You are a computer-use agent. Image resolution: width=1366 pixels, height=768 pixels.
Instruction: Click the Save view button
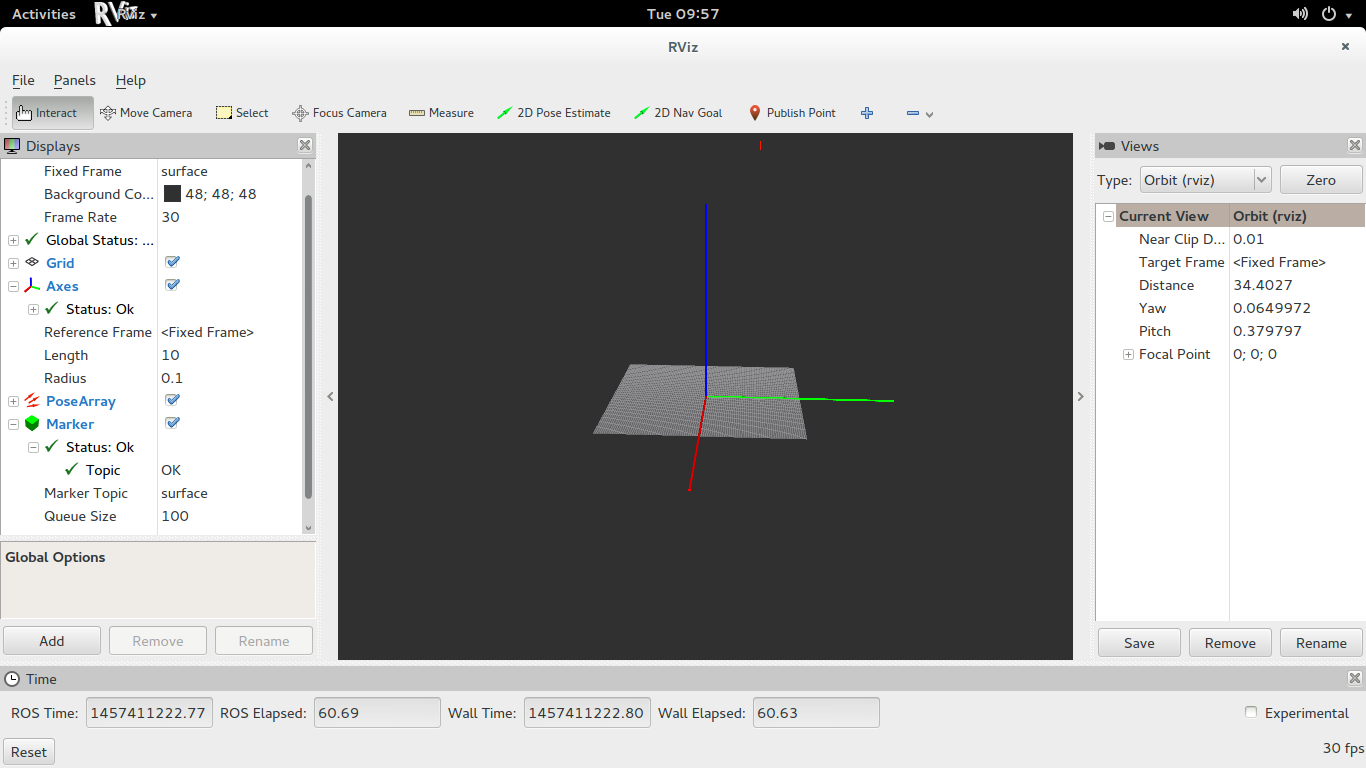coord(1139,643)
